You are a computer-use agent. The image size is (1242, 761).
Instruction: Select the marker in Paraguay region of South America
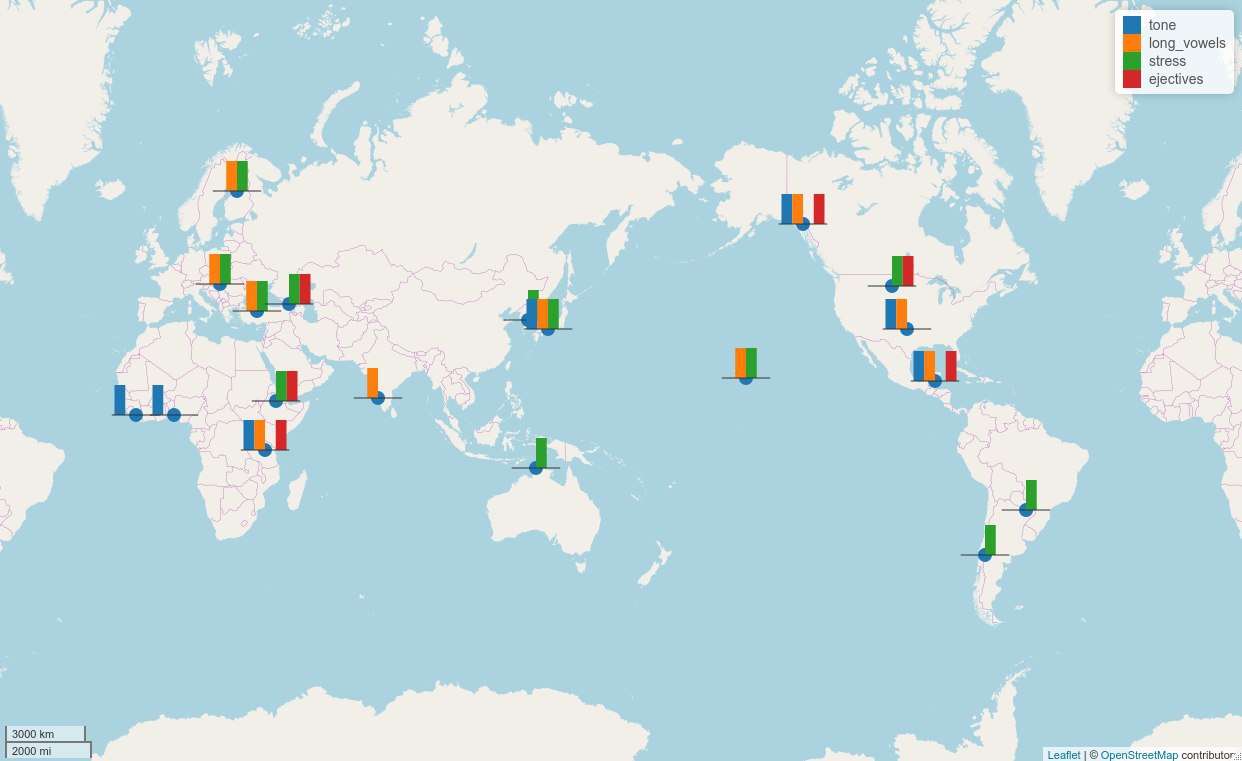[1026, 509]
